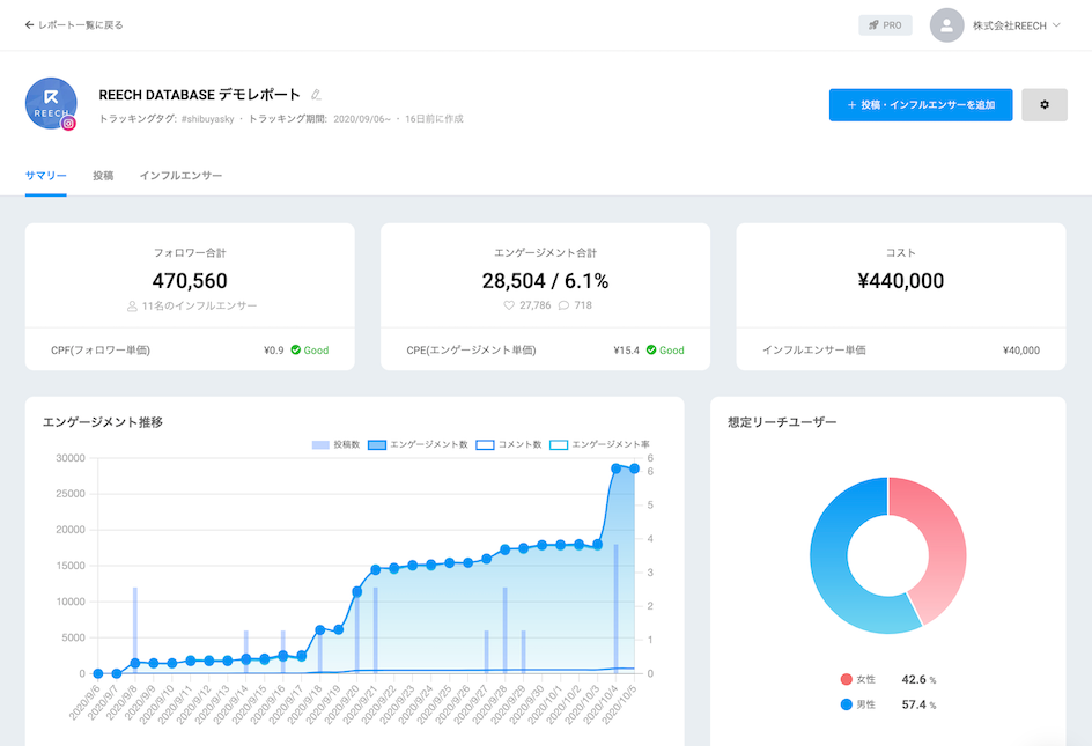Toggle the コメント数 legend series
Viewport: 1092px width, 747px height.
(x=508, y=445)
